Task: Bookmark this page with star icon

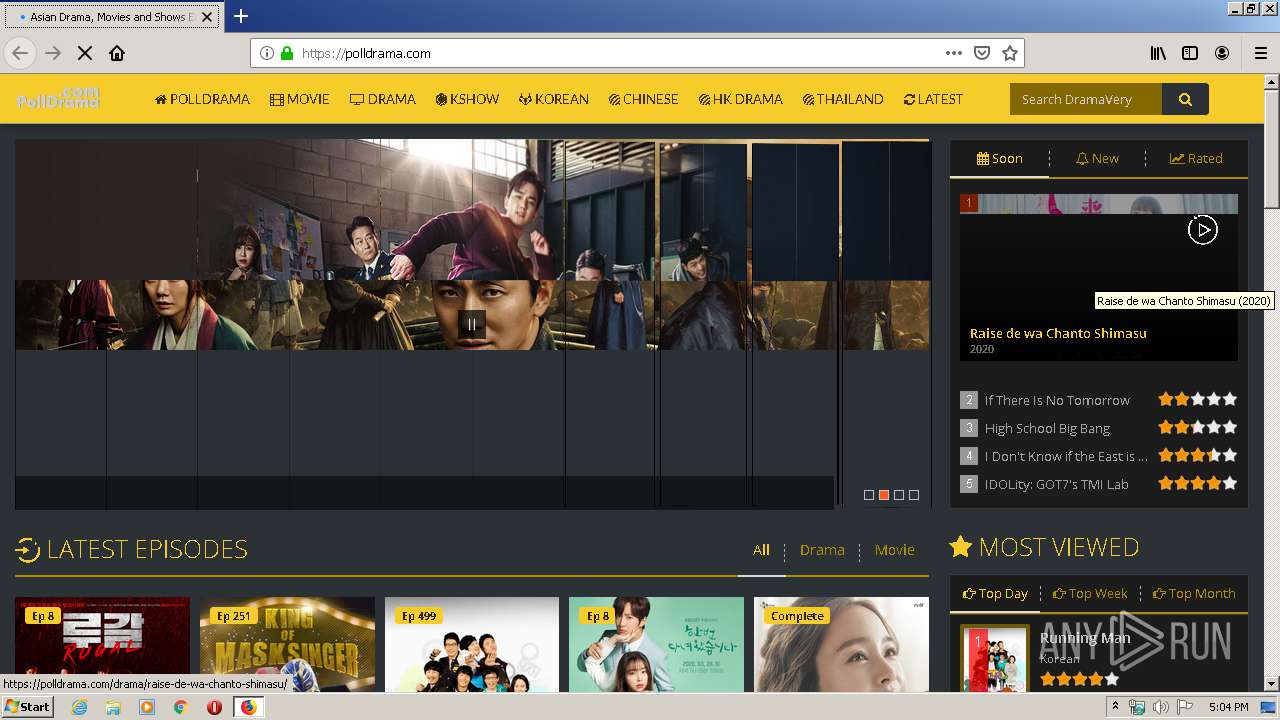Action: click(1010, 53)
